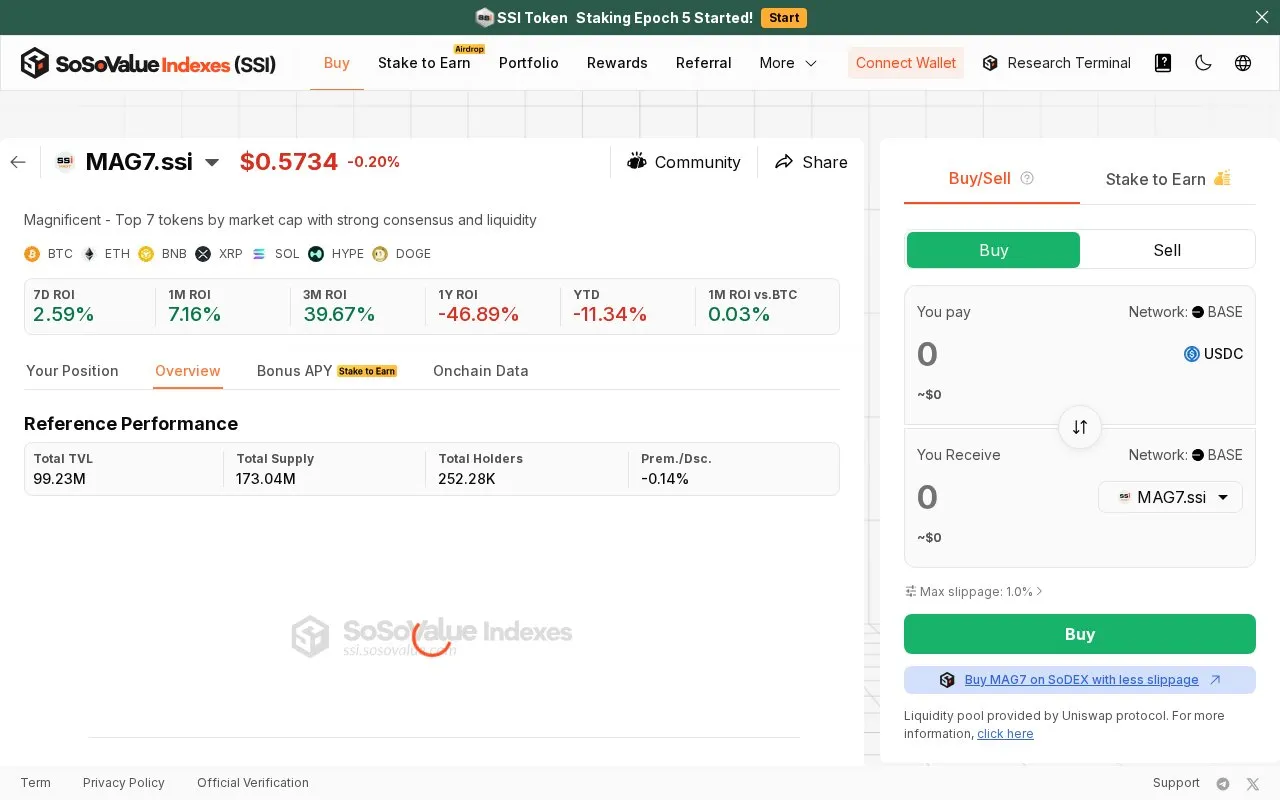
Task: Follow the 'click here' liquidity info link
Action: point(1005,734)
